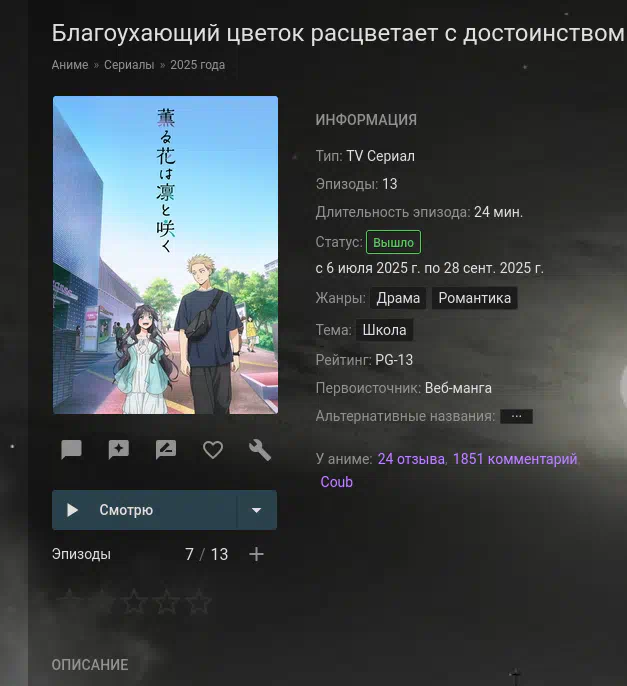The image size is (627, 686).
Task: Go to Аниме breadcrumb link
Action: tap(70, 65)
